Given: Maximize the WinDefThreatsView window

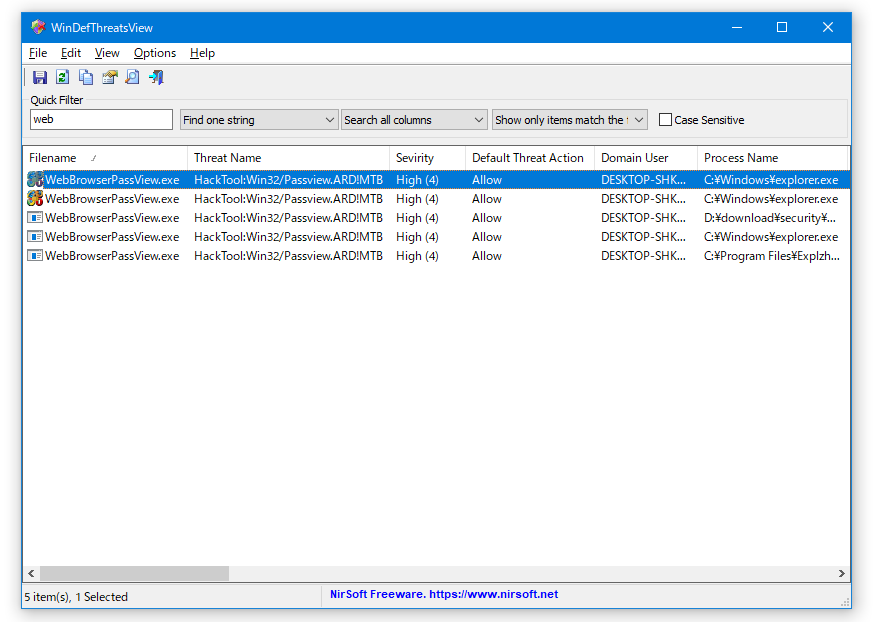Looking at the screenshot, I should (x=782, y=27).
